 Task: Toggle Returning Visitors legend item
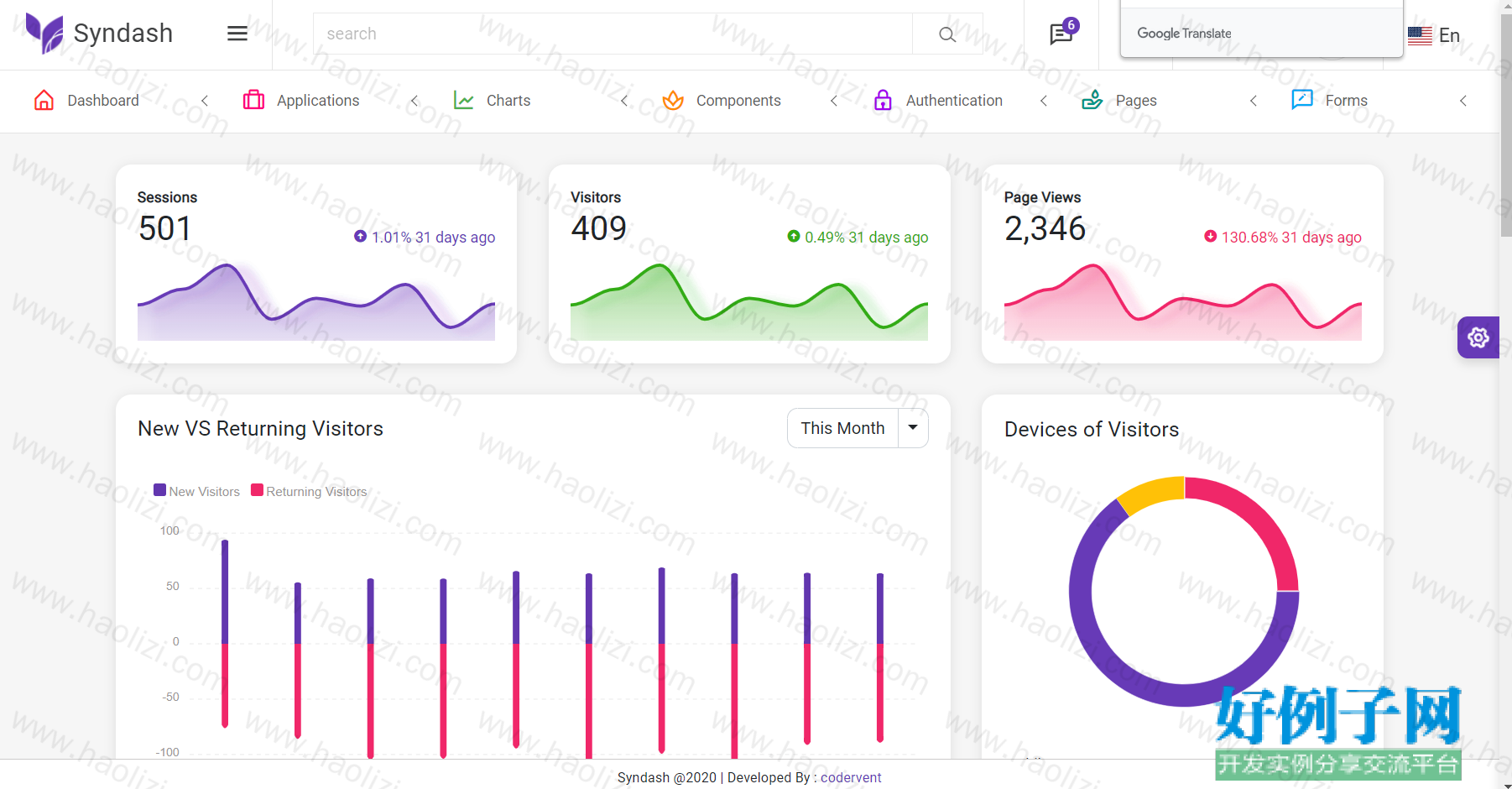pyautogui.click(x=310, y=491)
